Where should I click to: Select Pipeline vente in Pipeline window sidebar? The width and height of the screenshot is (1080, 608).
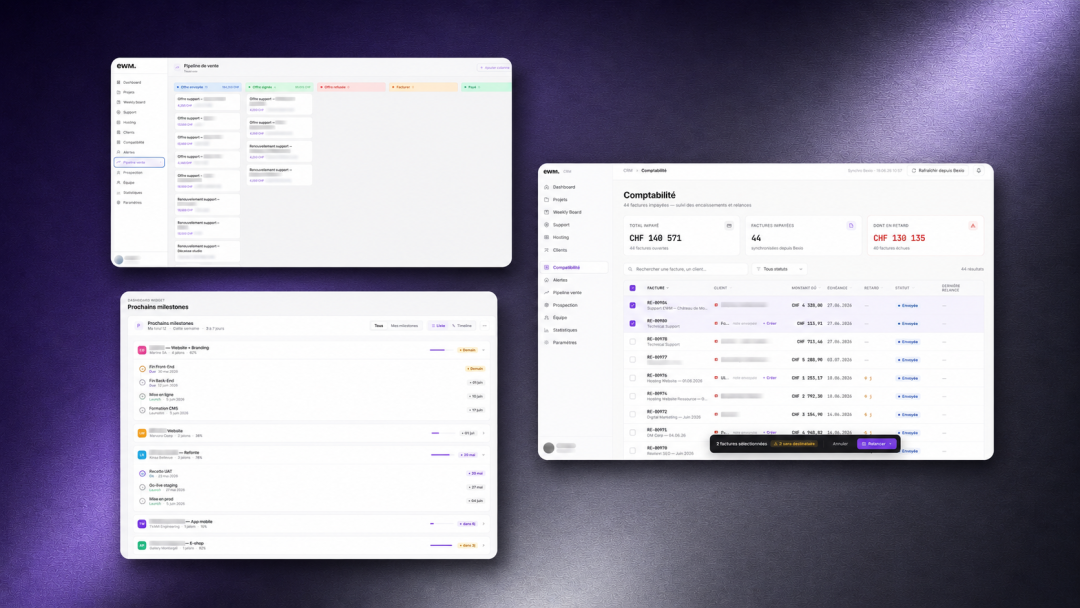(139, 163)
